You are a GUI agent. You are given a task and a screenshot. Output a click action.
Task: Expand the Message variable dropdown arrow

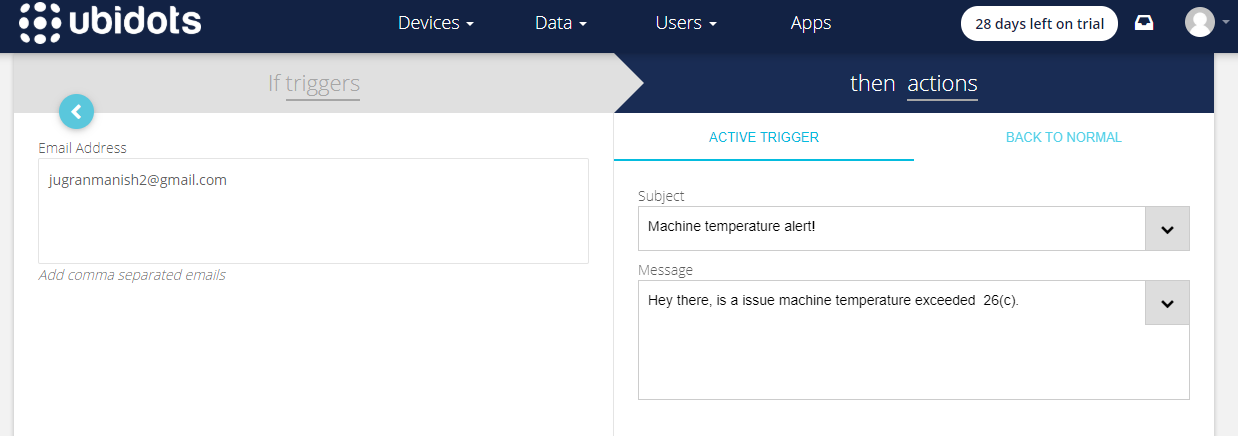[1167, 303]
